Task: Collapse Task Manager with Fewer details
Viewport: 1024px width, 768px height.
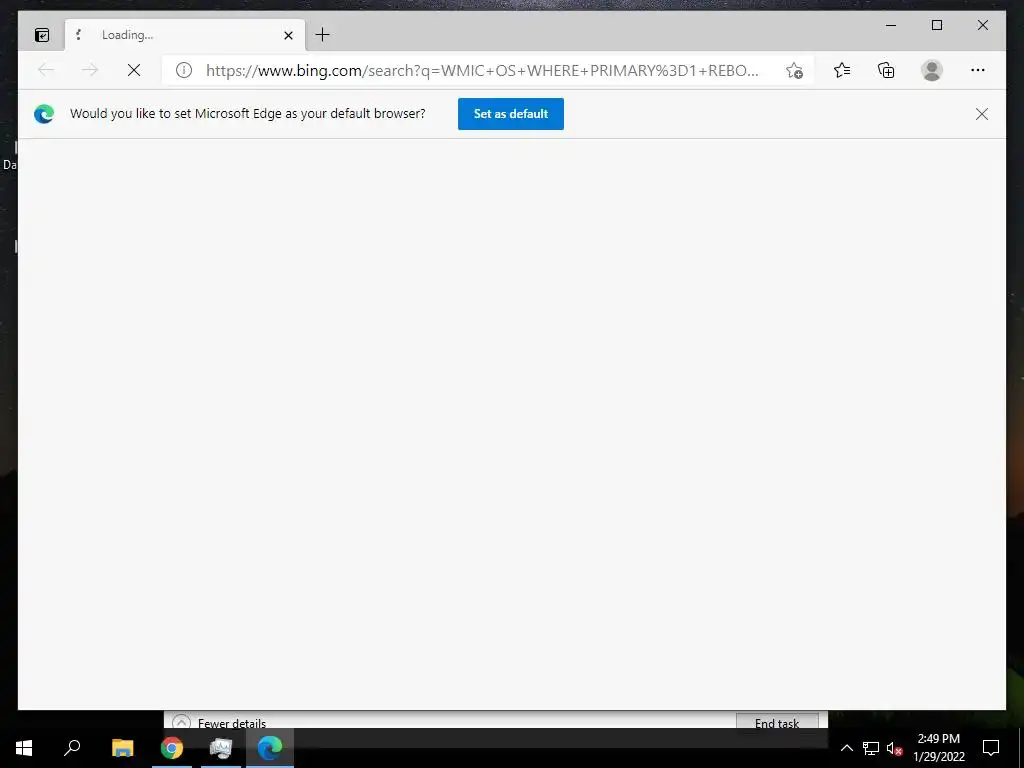Action: pos(219,722)
